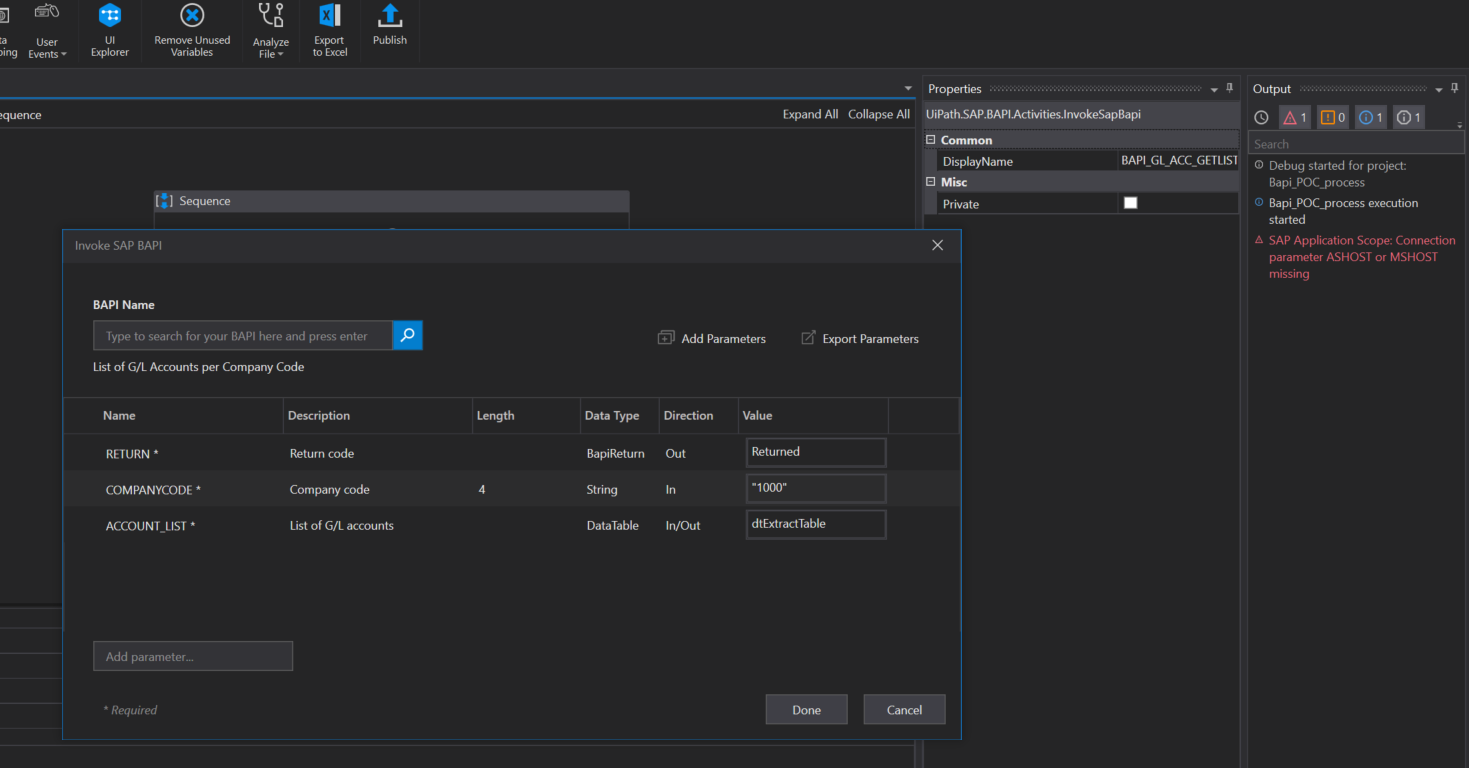Click the Publish icon
The width and height of the screenshot is (1469, 768).
pos(390,16)
